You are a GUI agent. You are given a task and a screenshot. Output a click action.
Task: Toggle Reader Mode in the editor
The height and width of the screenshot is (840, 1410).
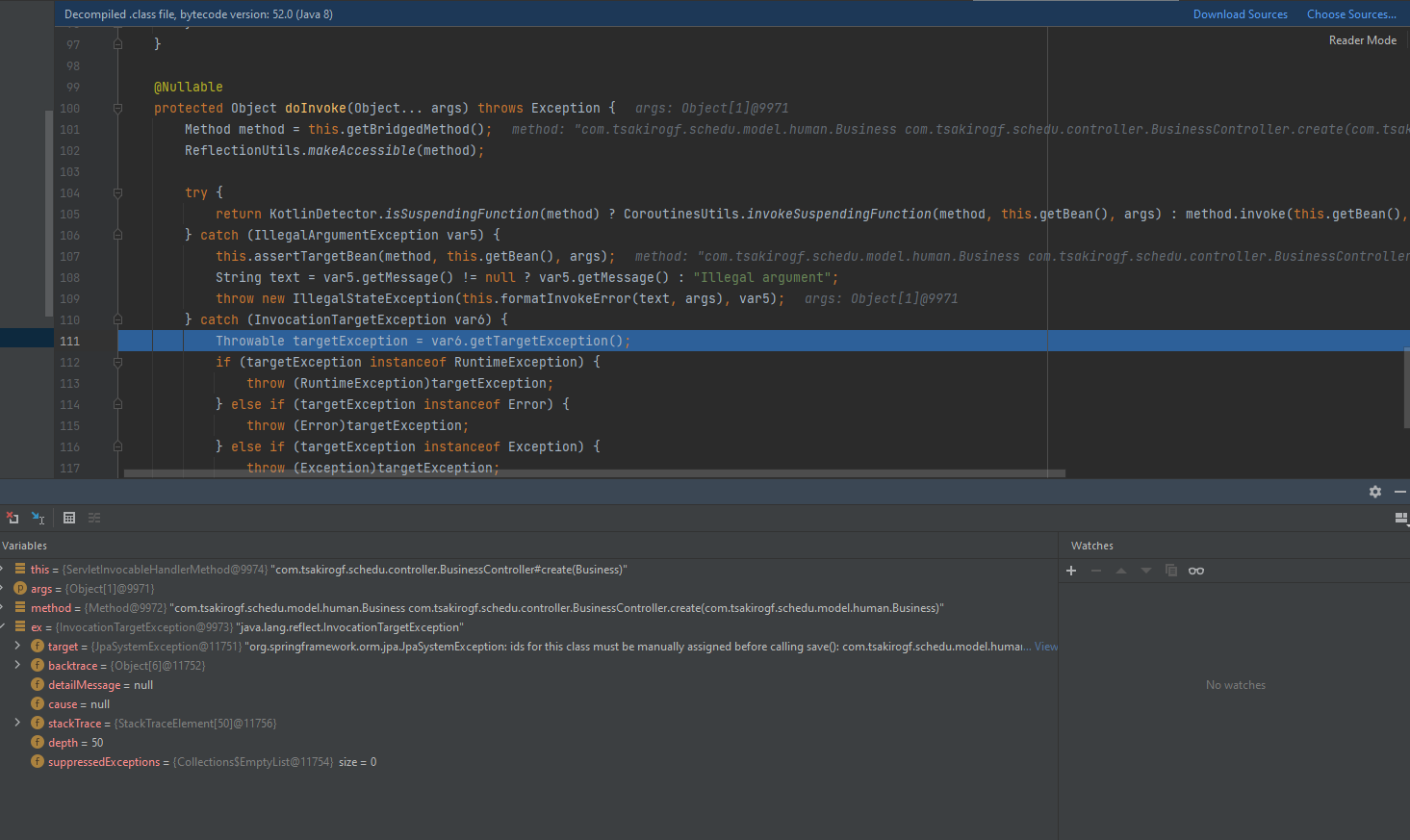(x=1362, y=40)
